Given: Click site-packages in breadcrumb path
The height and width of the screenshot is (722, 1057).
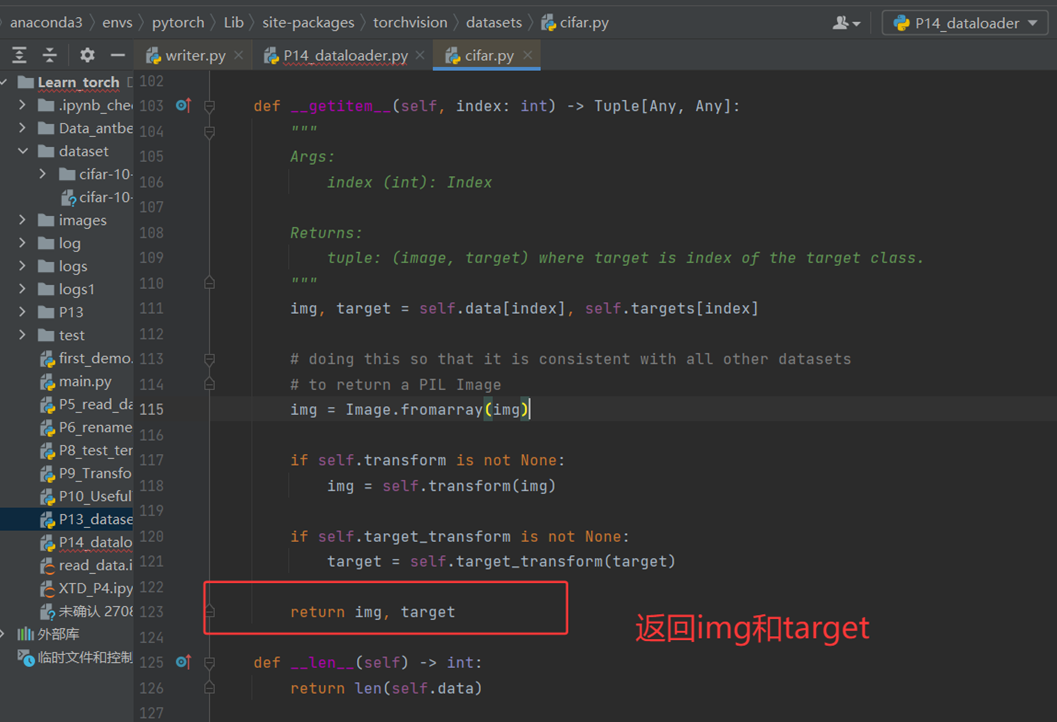Looking at the screenshot, I should pos(308,22).
